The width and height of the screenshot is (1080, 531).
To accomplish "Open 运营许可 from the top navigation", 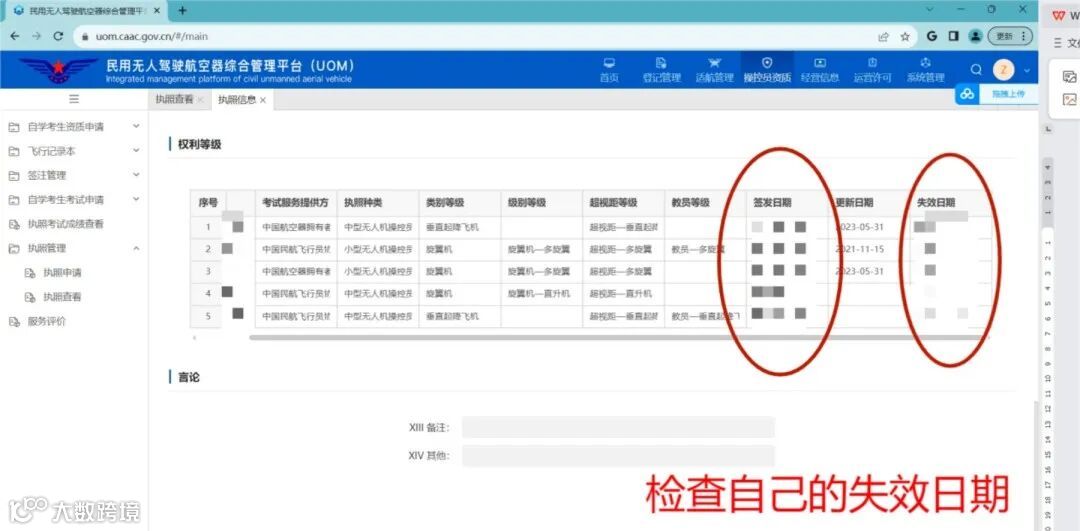I will (x=873, y=70).
